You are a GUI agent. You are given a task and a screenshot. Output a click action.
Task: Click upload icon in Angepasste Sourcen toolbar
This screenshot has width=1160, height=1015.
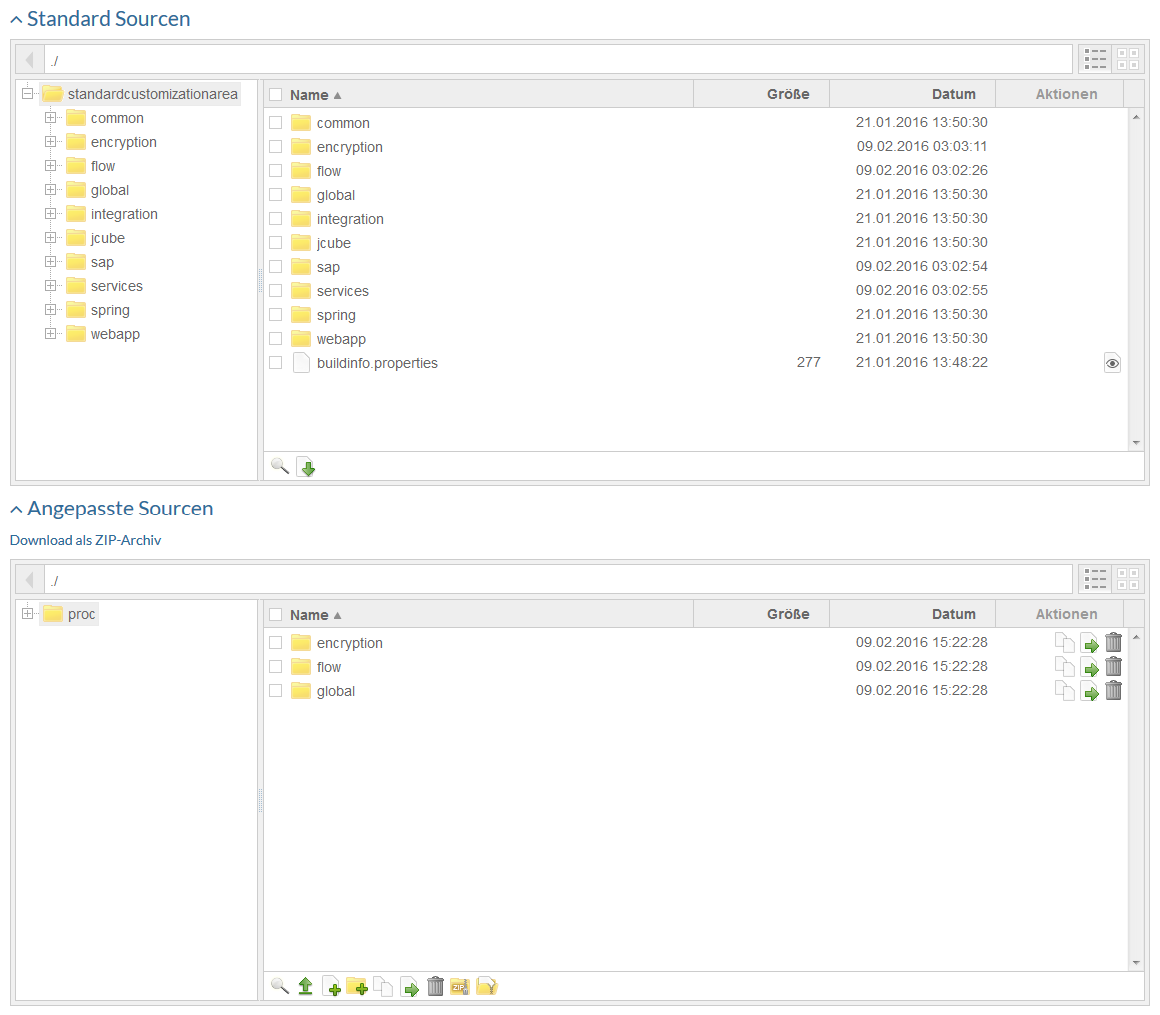[x=306, y=986]
